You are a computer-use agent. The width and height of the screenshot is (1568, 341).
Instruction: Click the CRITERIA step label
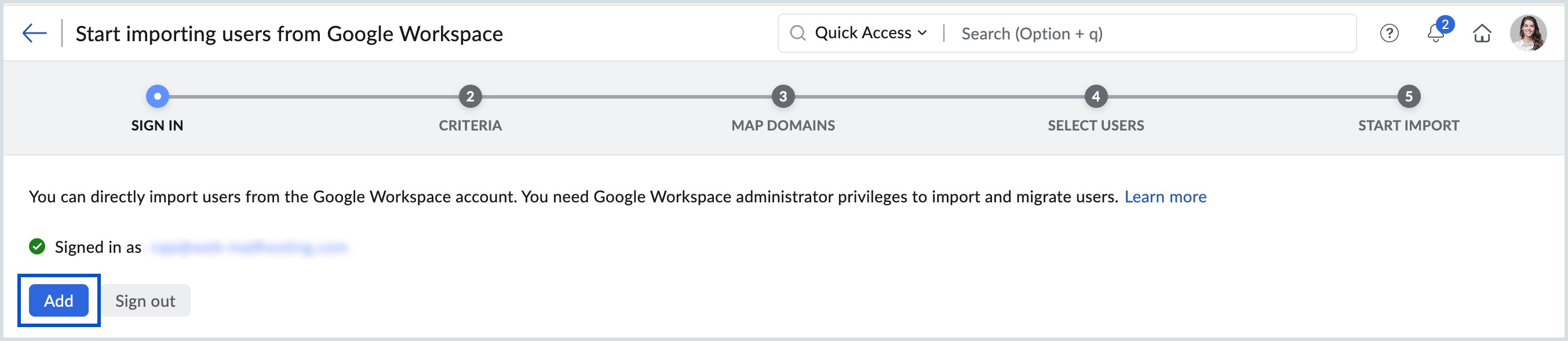[470, 125]
